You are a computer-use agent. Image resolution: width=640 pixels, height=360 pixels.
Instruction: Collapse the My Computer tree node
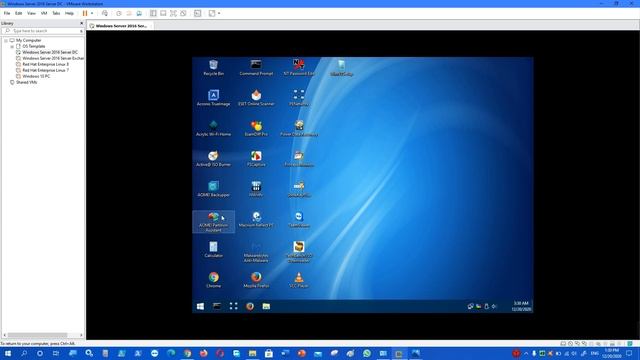6,40
